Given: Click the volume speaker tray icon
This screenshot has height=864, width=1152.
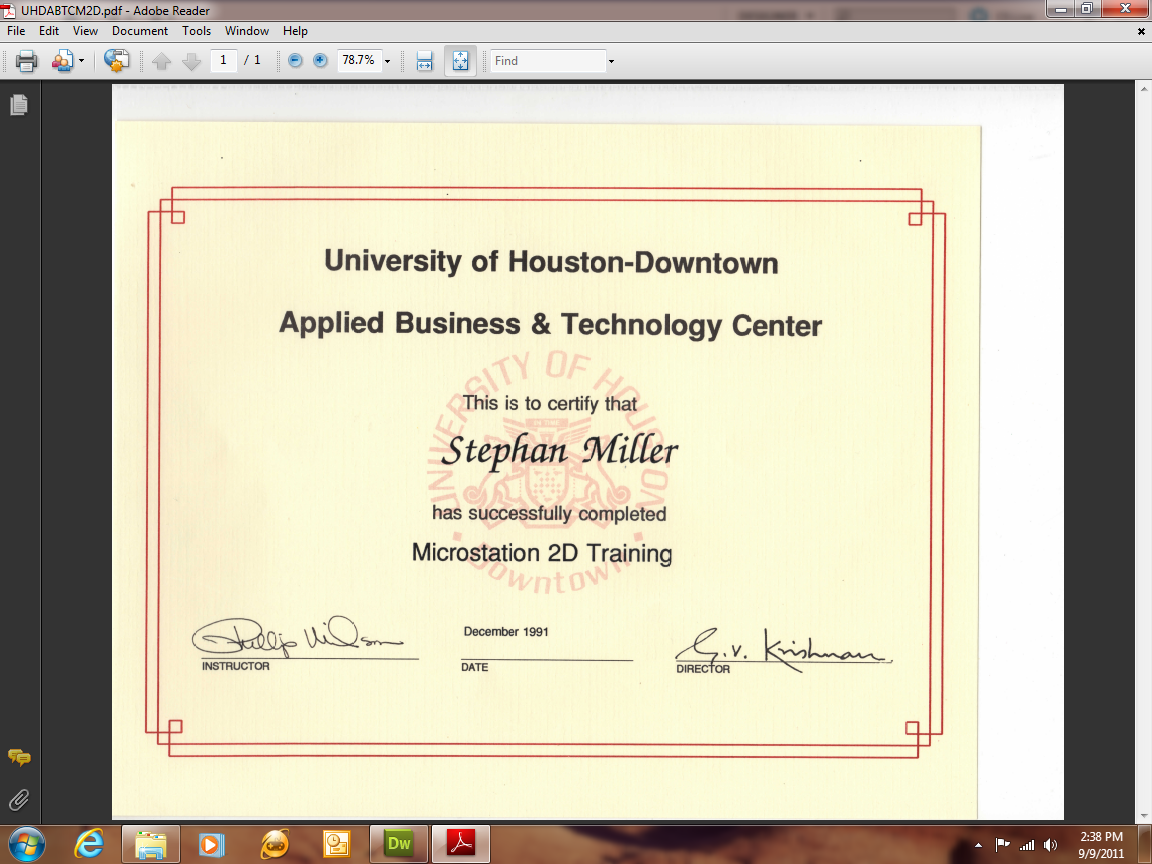Looking at the screenshot, I should pos(1051,845).
